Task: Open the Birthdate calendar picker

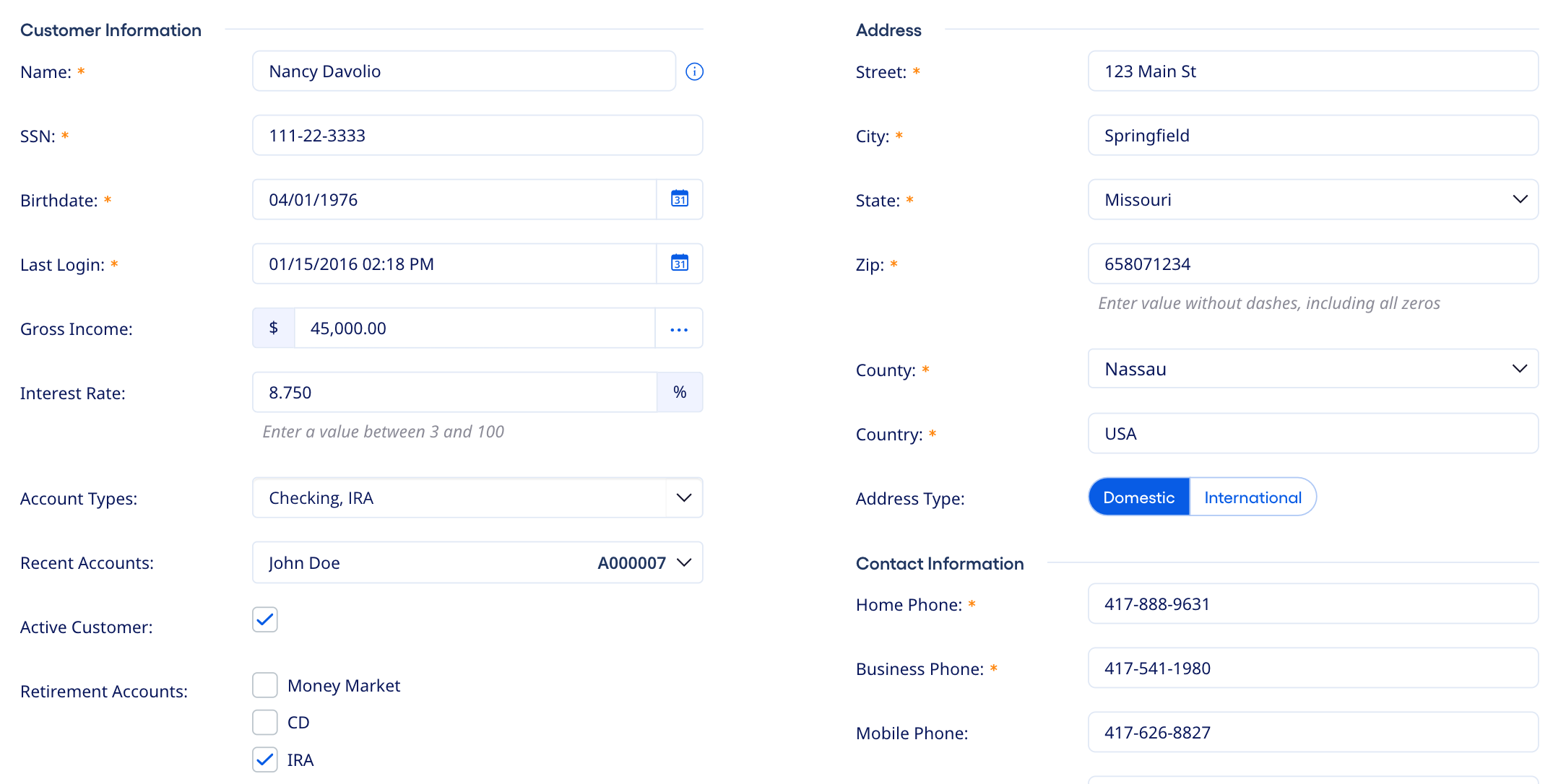Action: 679,199
